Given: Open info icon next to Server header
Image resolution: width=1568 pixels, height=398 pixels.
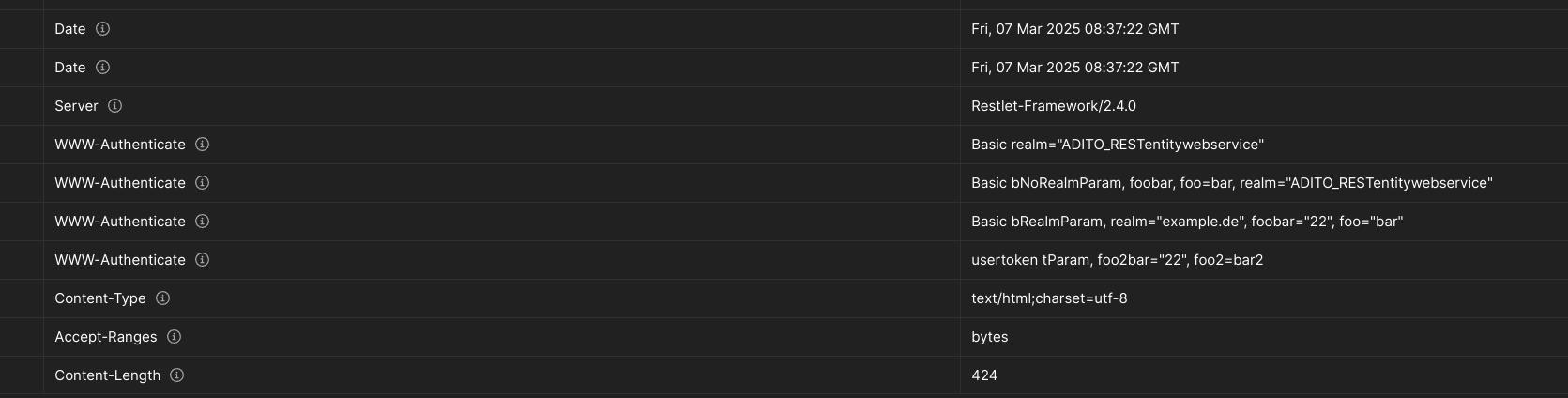Looking at the screenshot, I should [115, 106].
